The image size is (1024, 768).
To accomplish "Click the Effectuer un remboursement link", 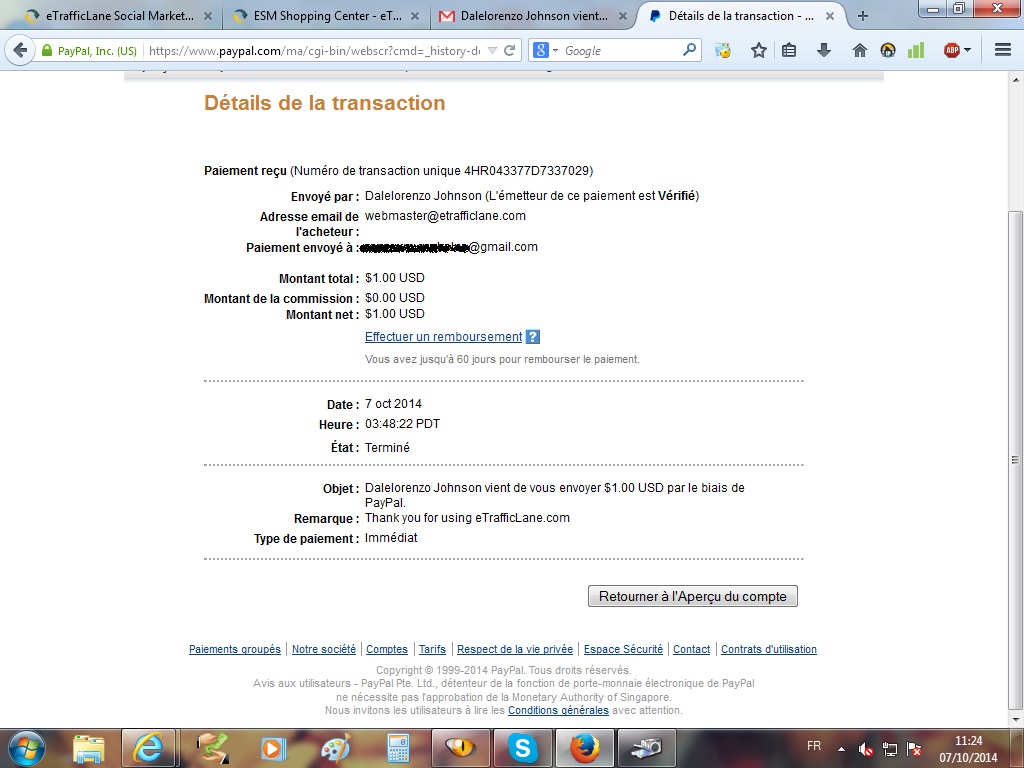I will pyautogui.click(x=443, y=337).
